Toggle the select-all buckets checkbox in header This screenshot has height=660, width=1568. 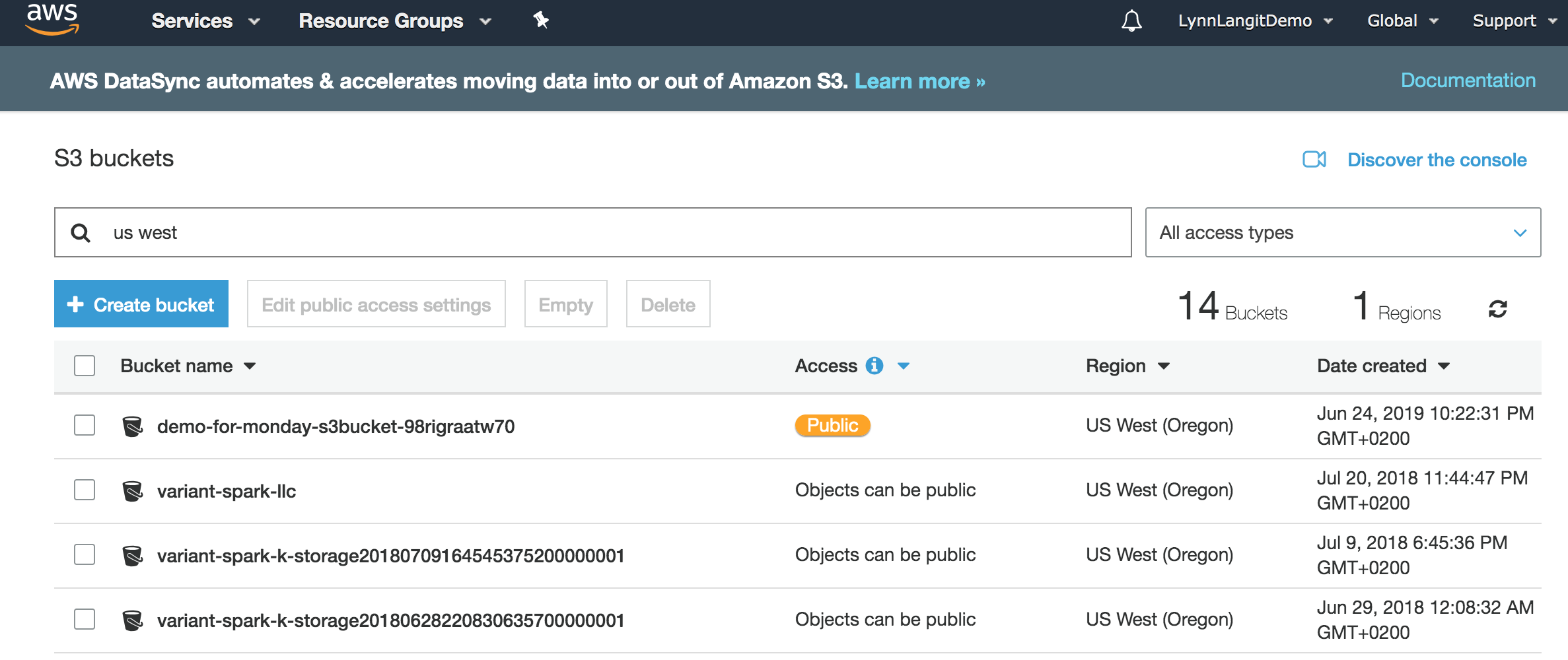(x=85, y=366)
